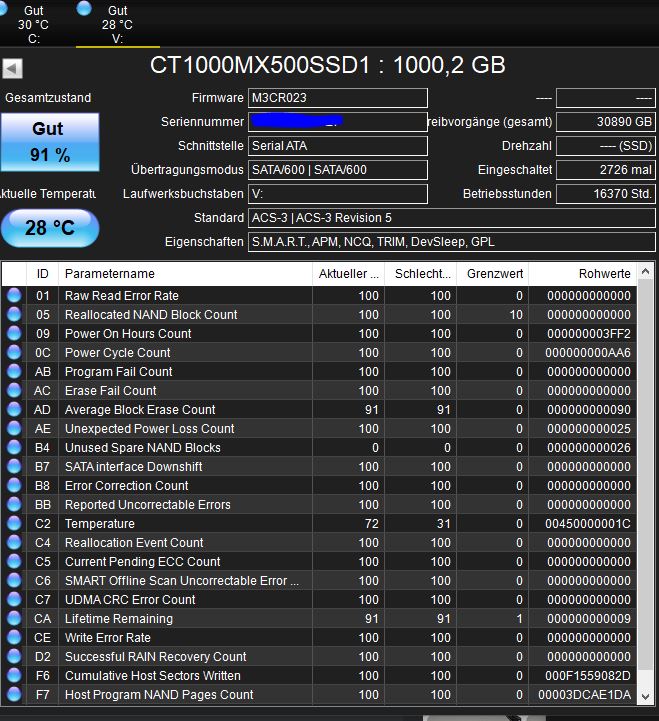
Task: Click the Firmware field M3CR023
Action: (338, 98)
